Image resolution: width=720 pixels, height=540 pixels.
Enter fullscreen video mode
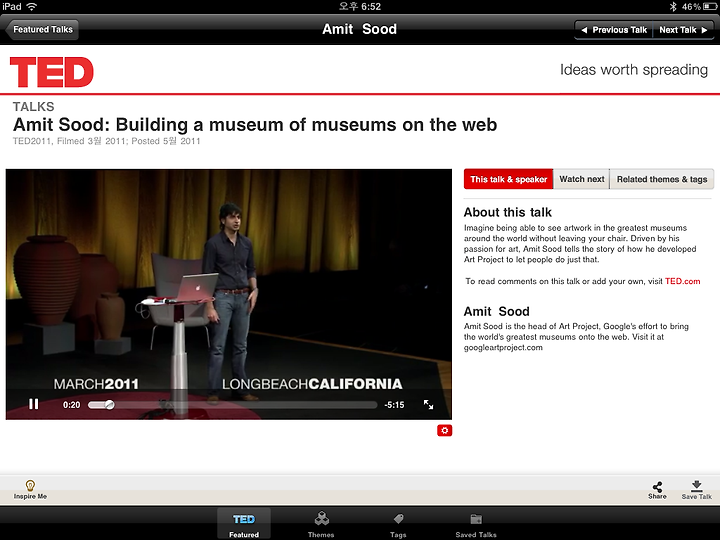click(428, 405)
